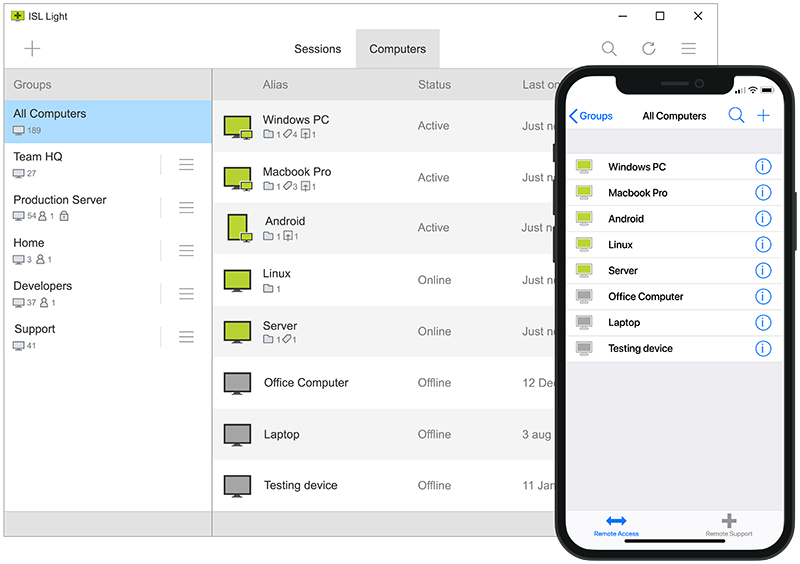Screen dimensions: 800x564
Task: Click the Macbook Pro monitor icon in desktop list
Action: 238,179
